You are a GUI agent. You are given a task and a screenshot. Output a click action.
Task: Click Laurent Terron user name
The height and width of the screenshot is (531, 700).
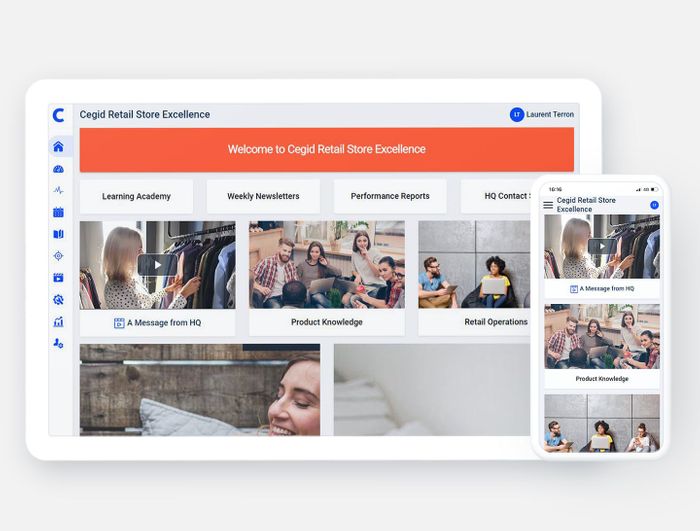[550, 115]
